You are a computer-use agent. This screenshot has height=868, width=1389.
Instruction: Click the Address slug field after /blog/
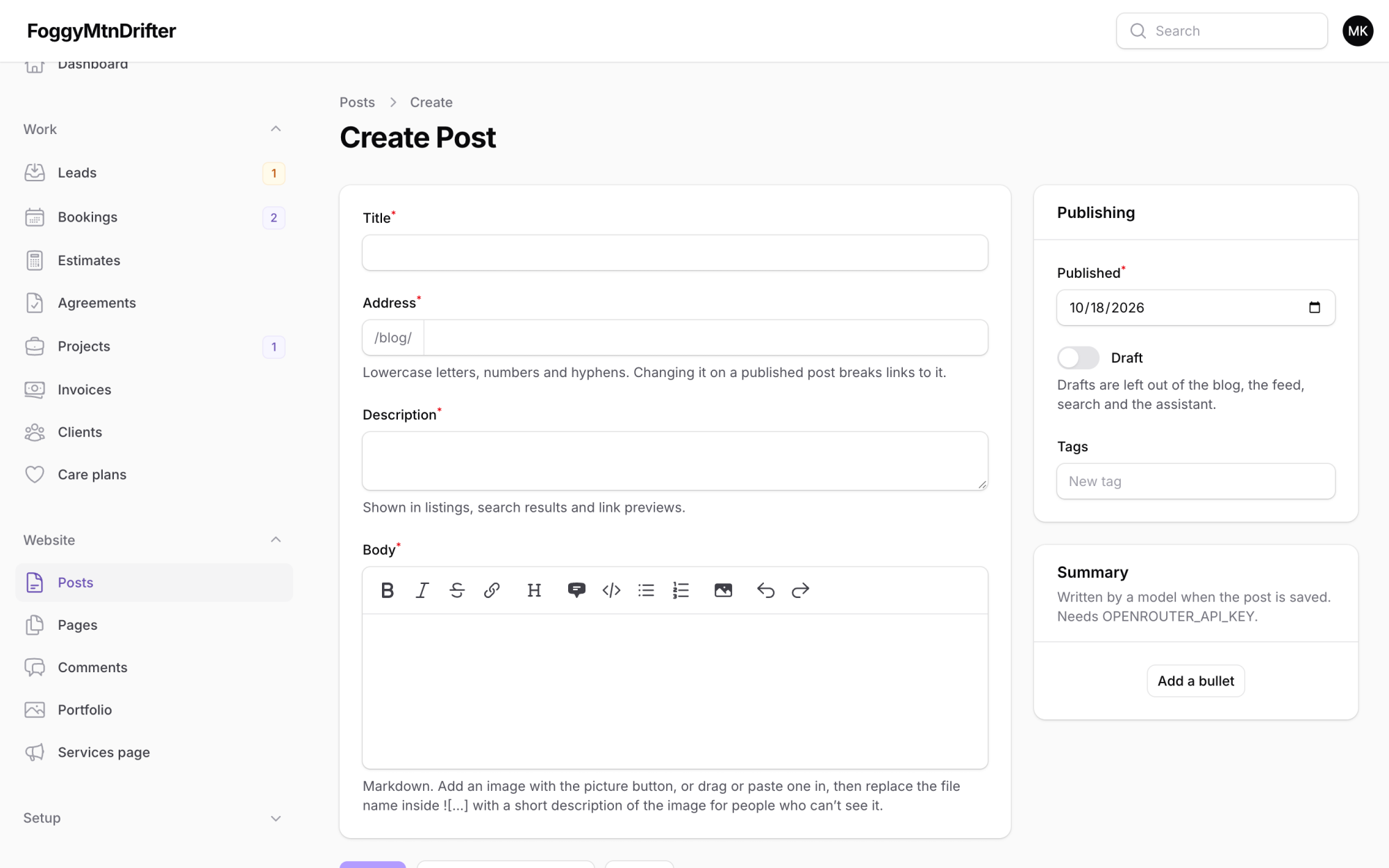(706, 337)
